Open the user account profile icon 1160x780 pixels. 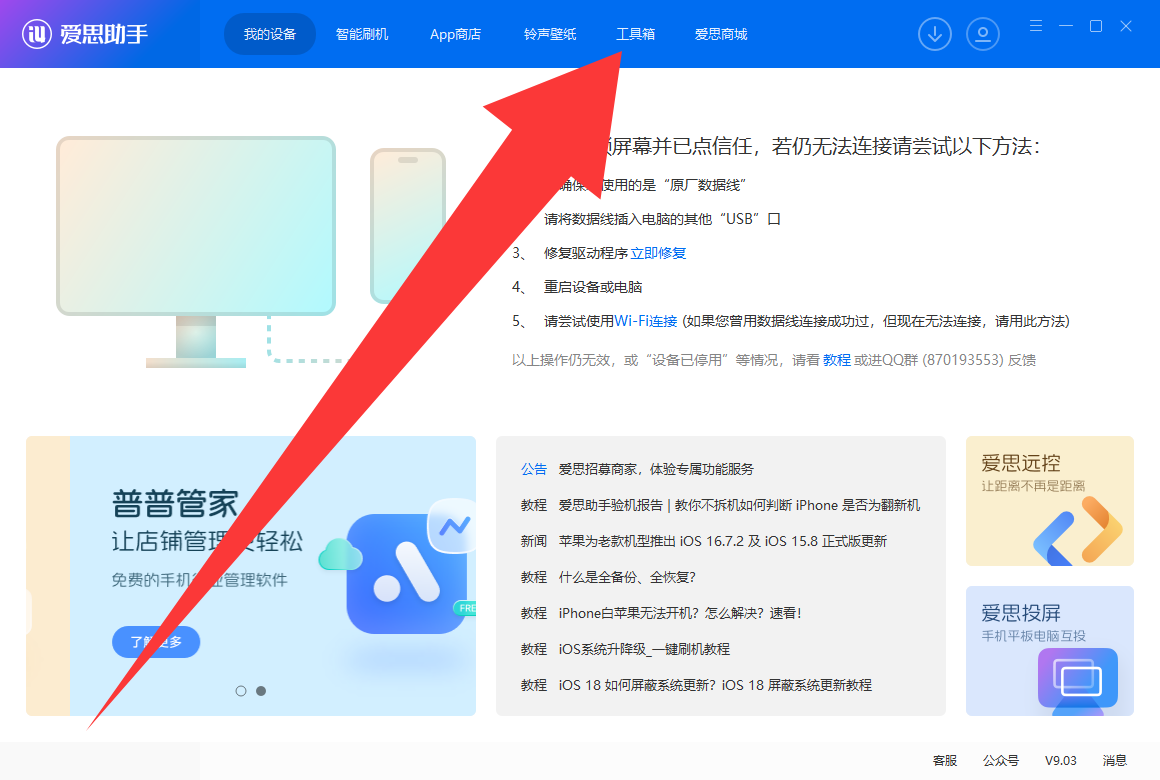coord(982,34)
